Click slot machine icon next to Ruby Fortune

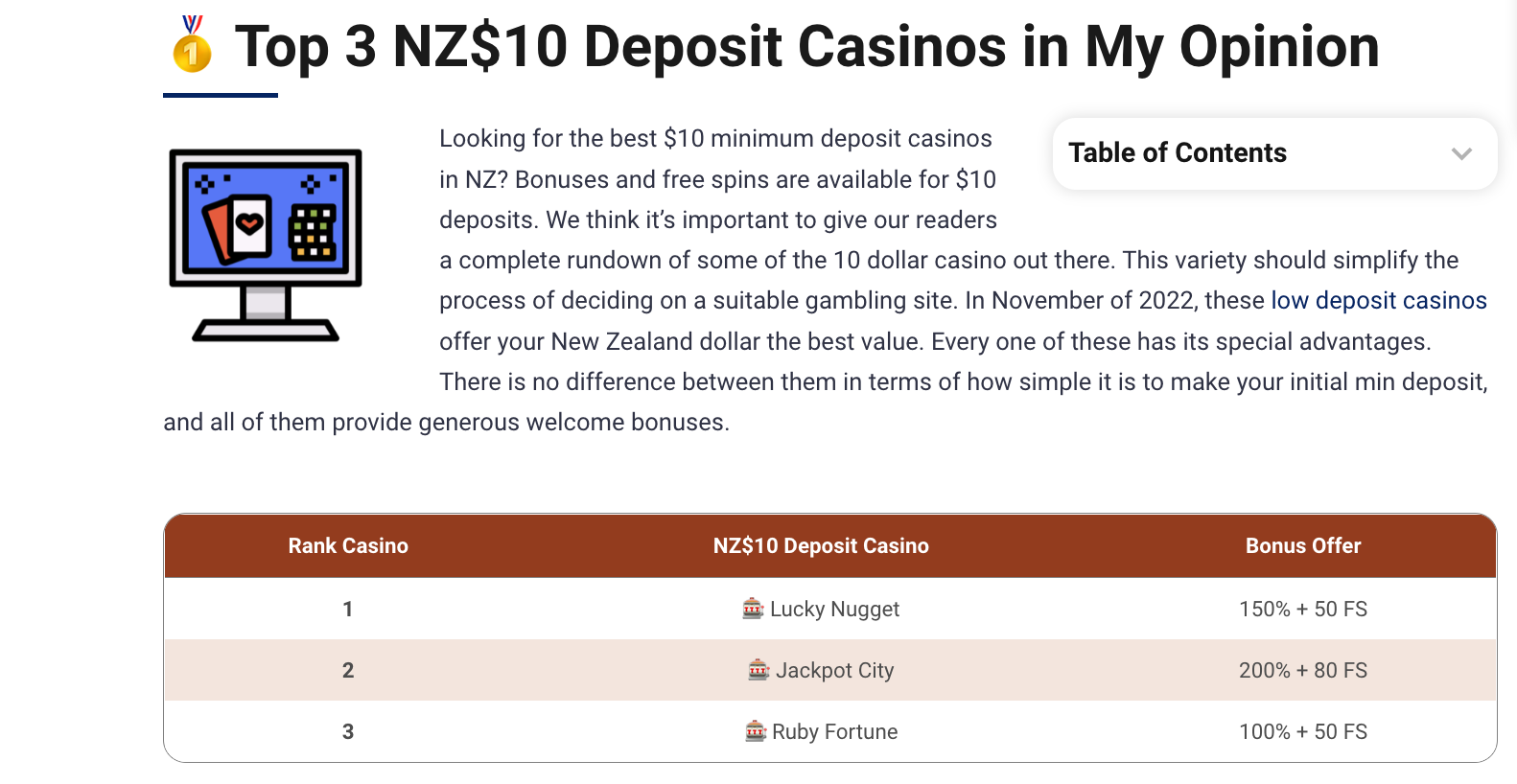756,730
